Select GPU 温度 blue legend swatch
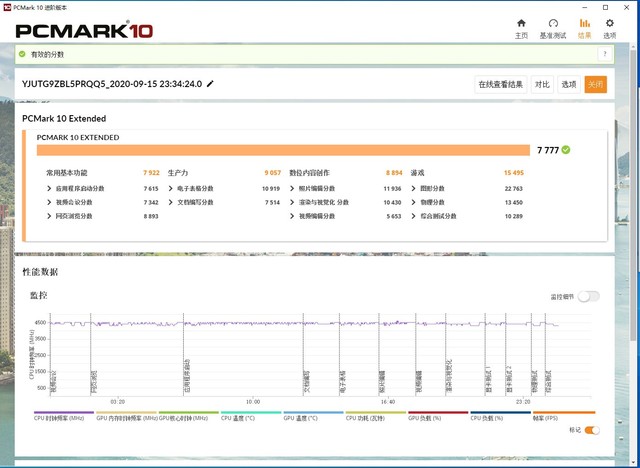The height and width of the screenshot is (468, 640). [x=313, y=413]
